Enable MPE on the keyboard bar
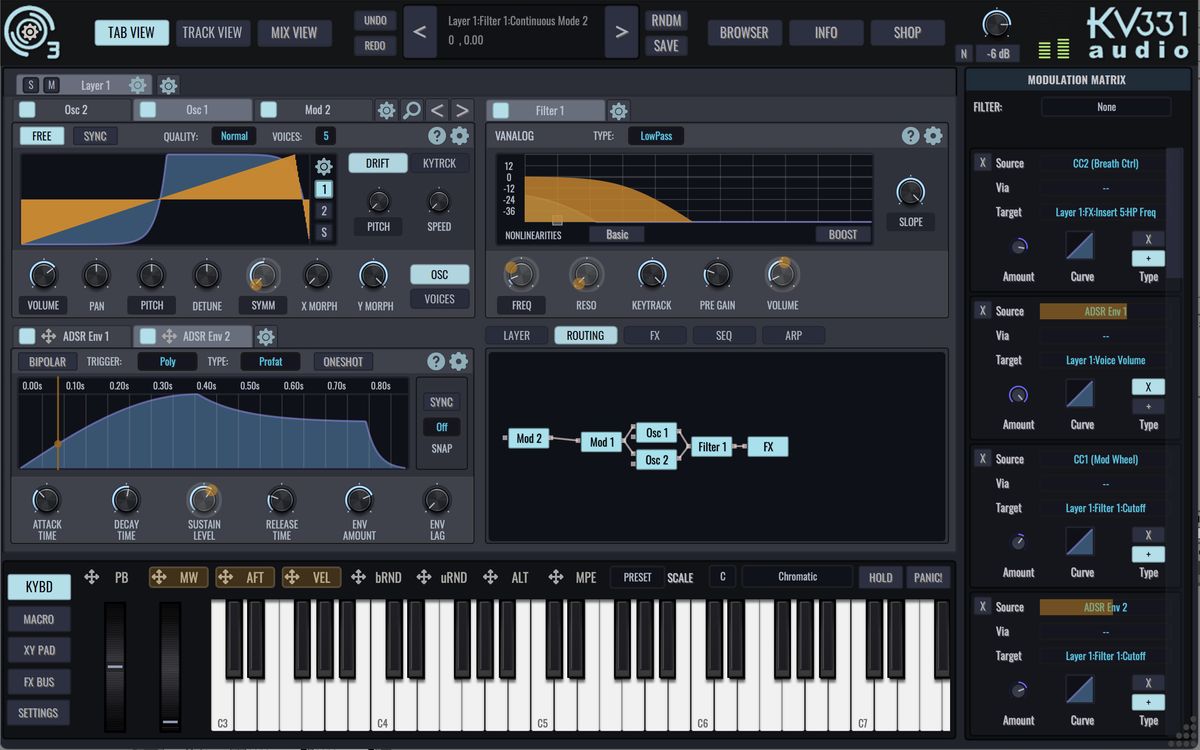 click(586, 577)
